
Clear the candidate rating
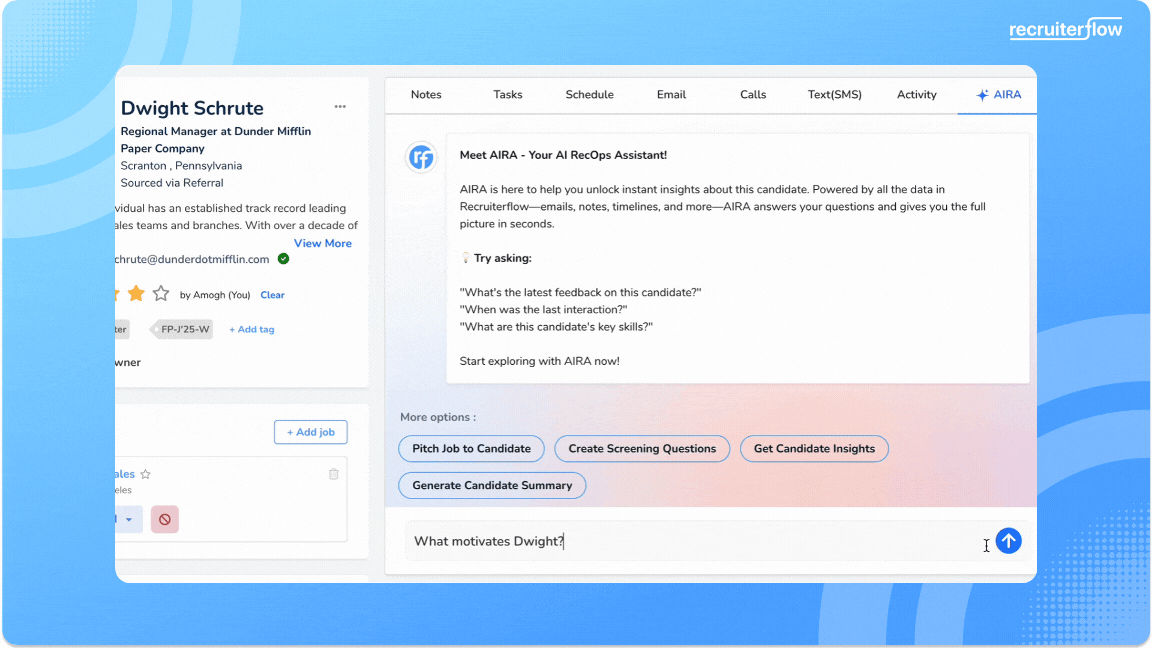[272, 295]
